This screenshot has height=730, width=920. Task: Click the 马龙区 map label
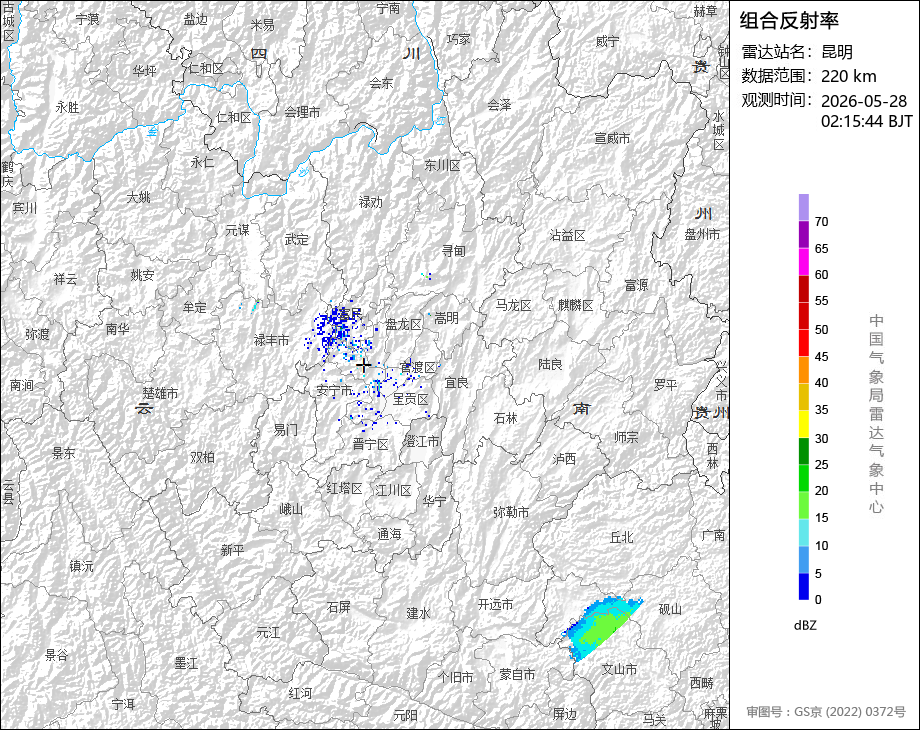(x=513, y=305)
